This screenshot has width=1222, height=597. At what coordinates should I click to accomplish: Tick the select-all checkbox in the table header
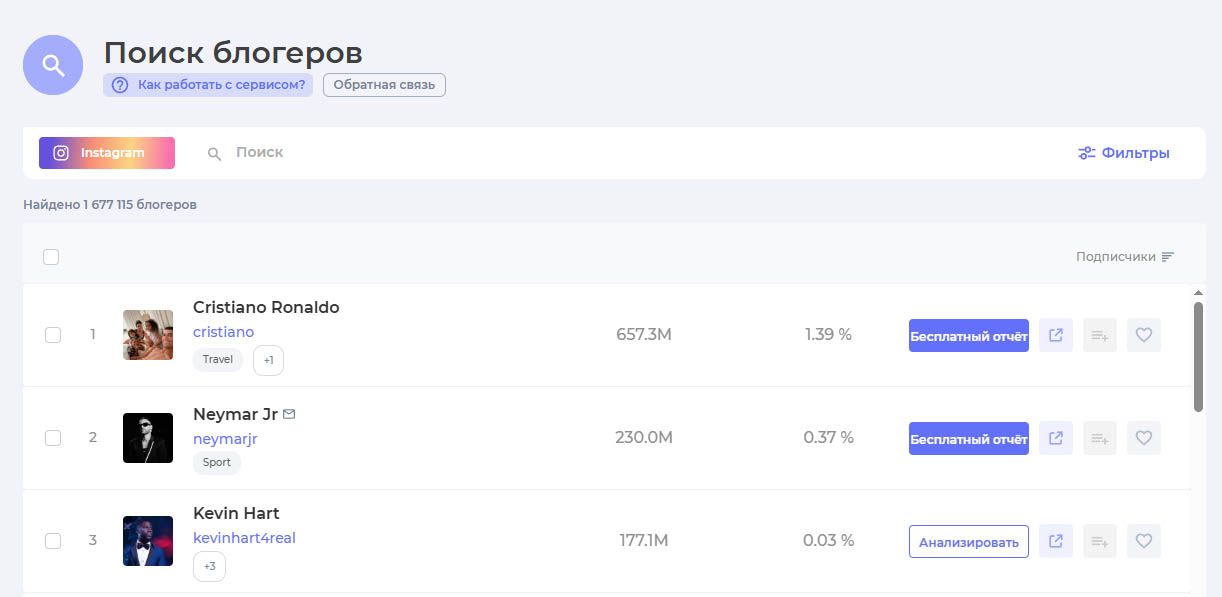point(51,257)
